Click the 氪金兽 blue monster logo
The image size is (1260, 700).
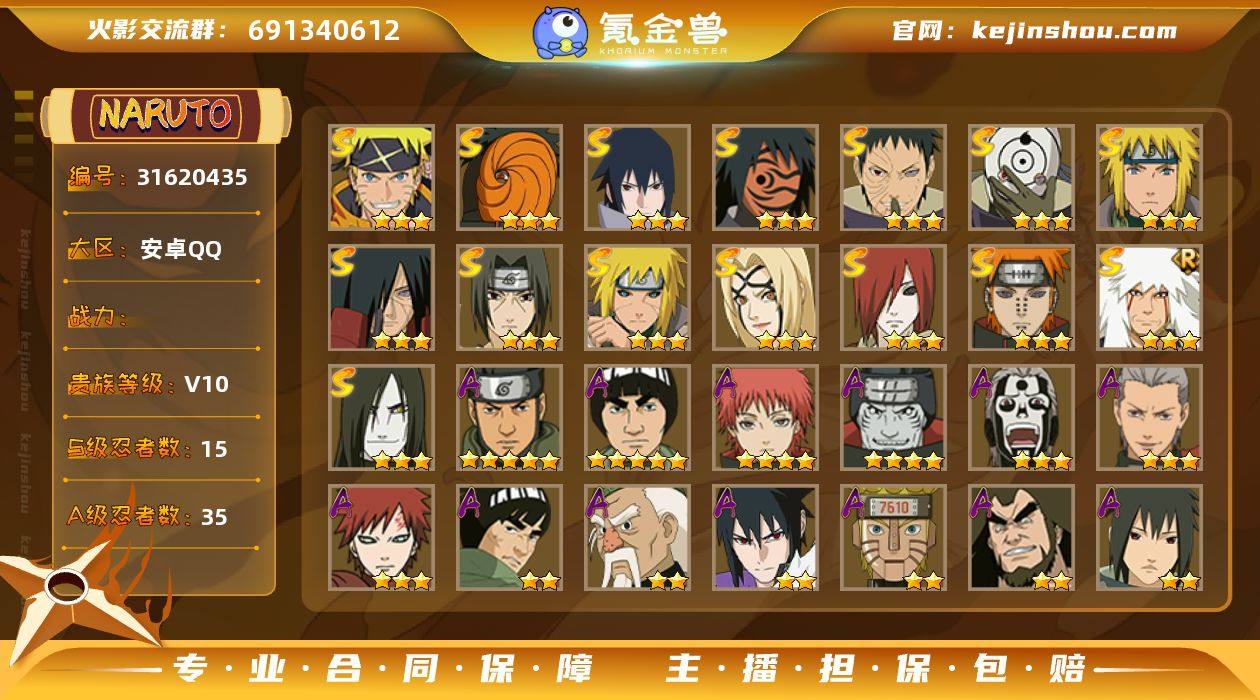[560, 31]
